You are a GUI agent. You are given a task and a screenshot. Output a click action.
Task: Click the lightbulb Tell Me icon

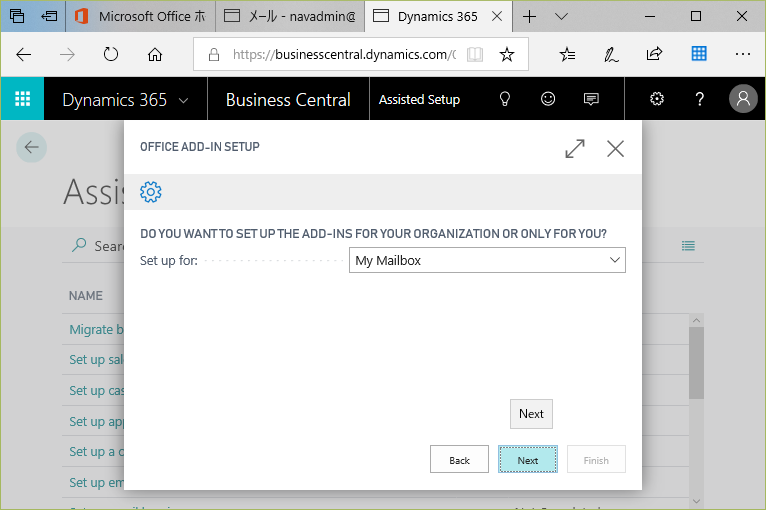[505, 99]
